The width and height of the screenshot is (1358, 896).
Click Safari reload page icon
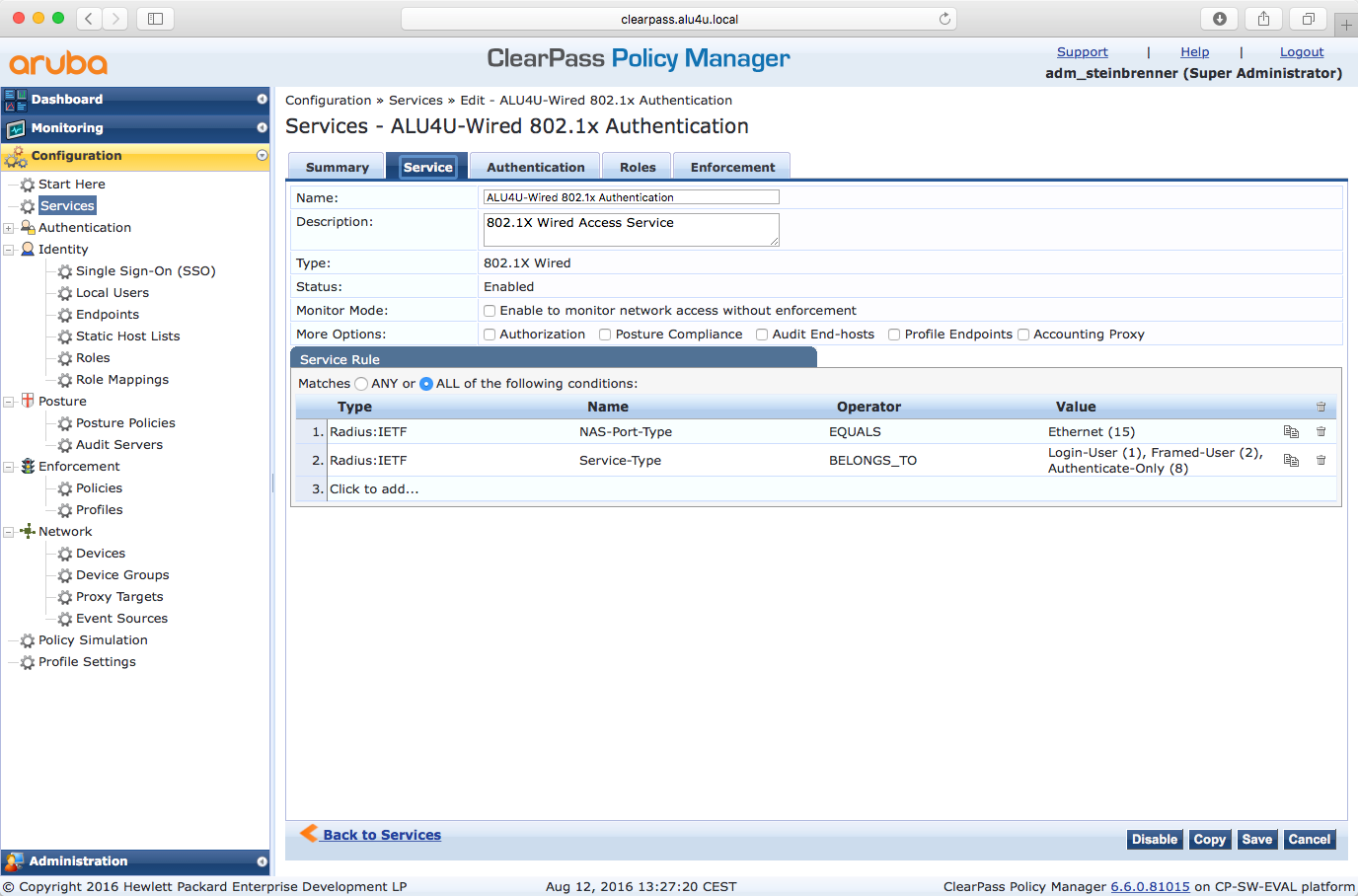point(944,19)
